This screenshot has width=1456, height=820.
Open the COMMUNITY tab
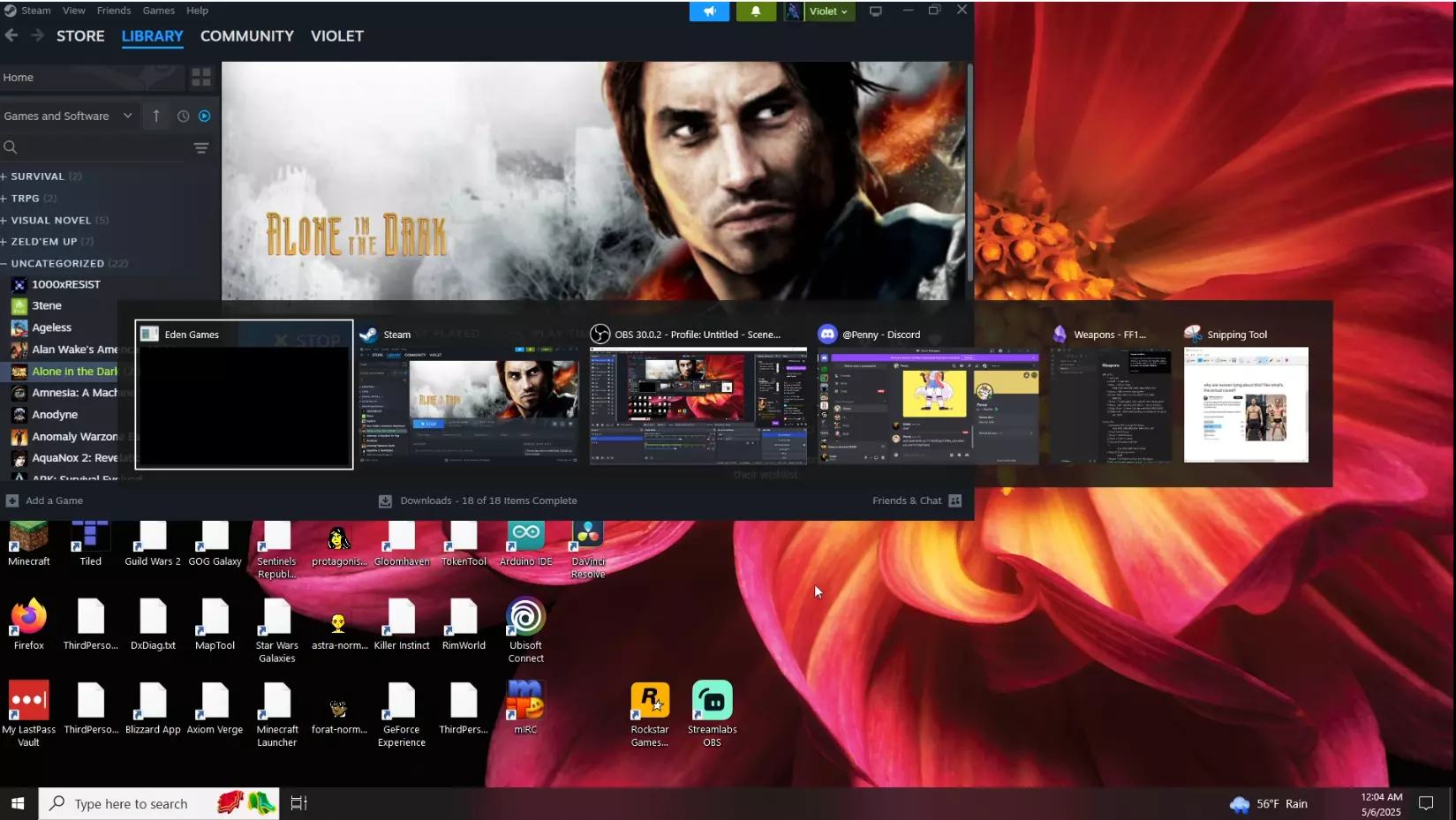(x=246, y=36)
